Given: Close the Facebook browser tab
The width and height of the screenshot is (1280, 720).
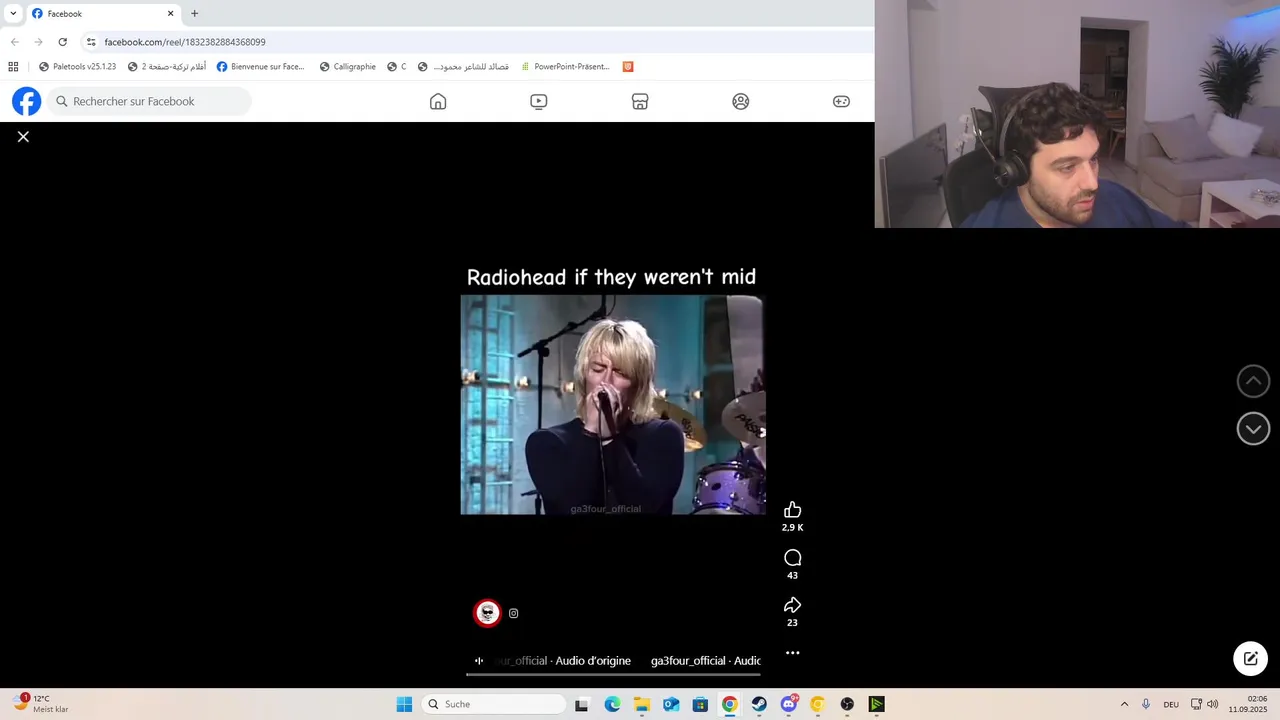Looking at the screenshot, I should click(x=170, y=14).
